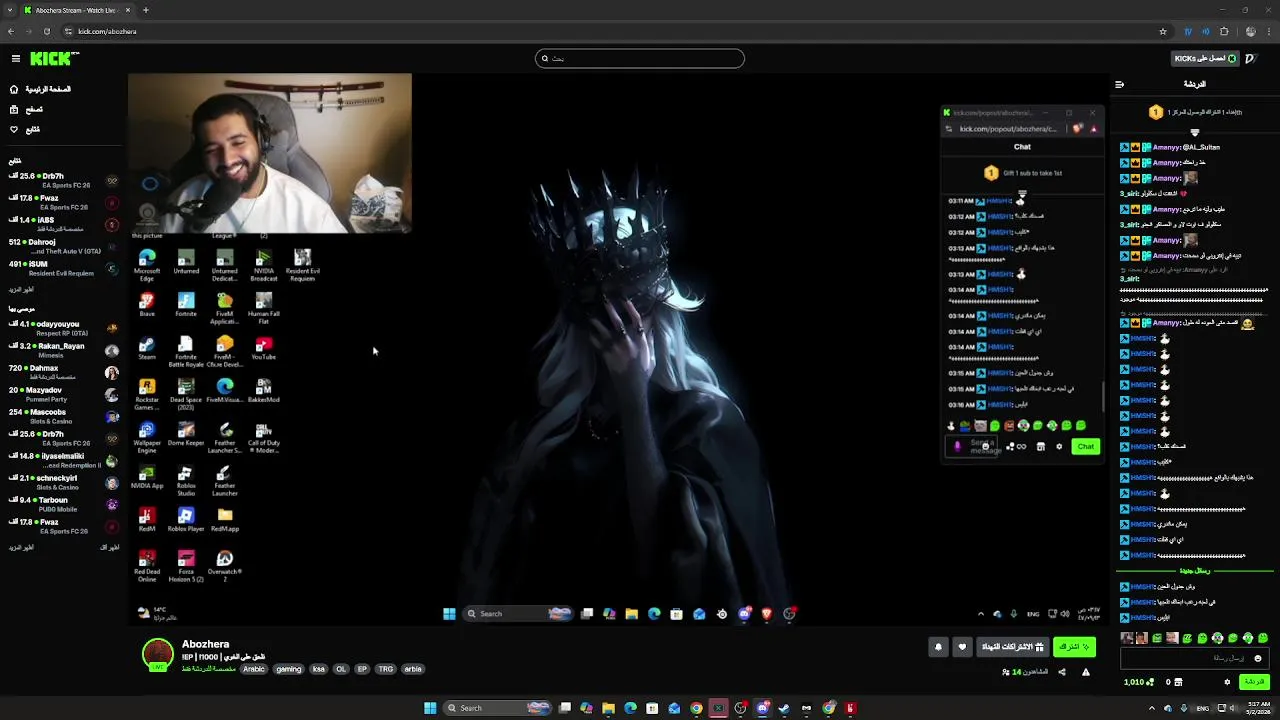This screenshot has height=720, width=1280.
Task: Click the streamed Steam desktop icon
Action: 147,348
